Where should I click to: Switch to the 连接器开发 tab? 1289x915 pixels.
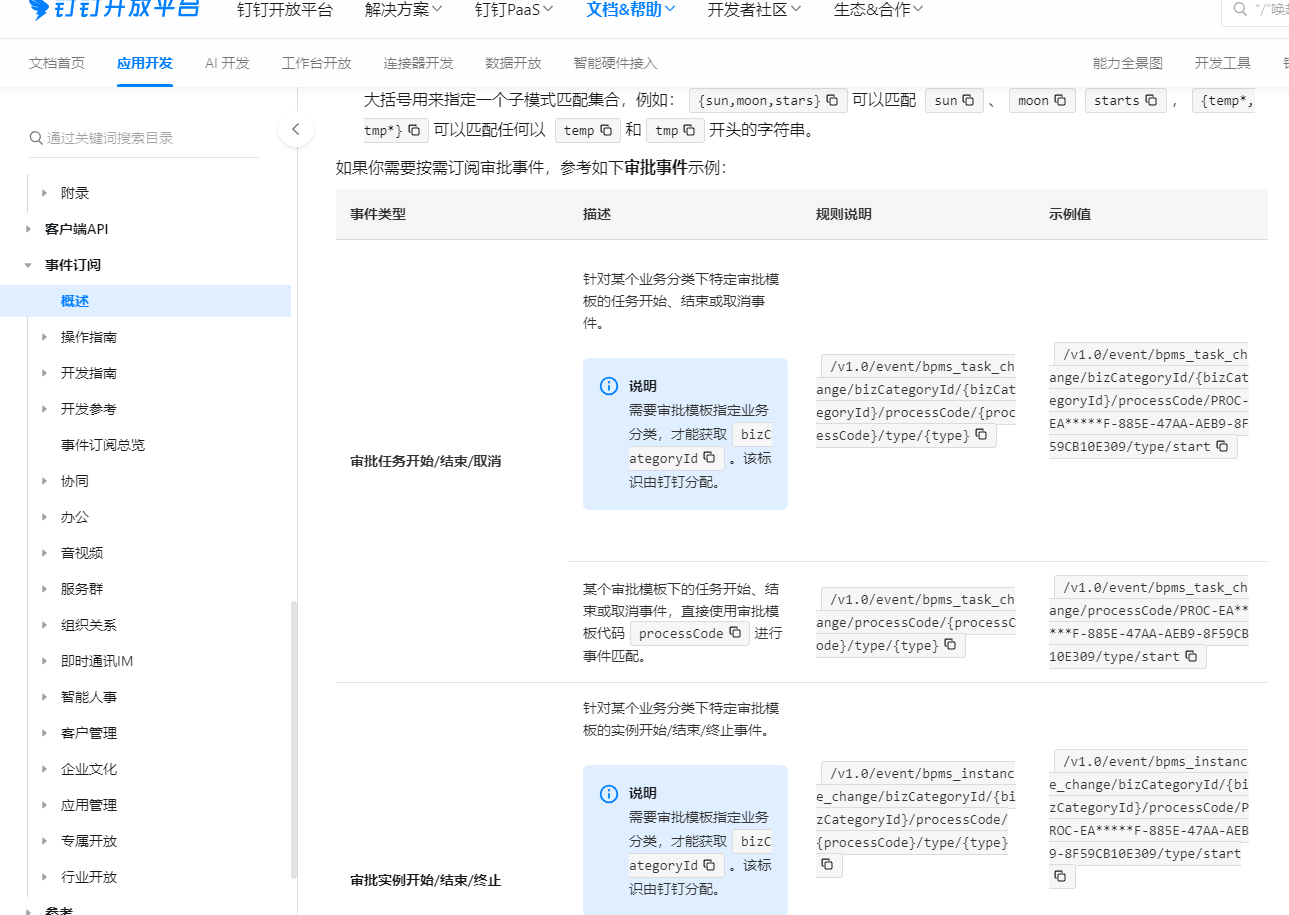(418, 63)
